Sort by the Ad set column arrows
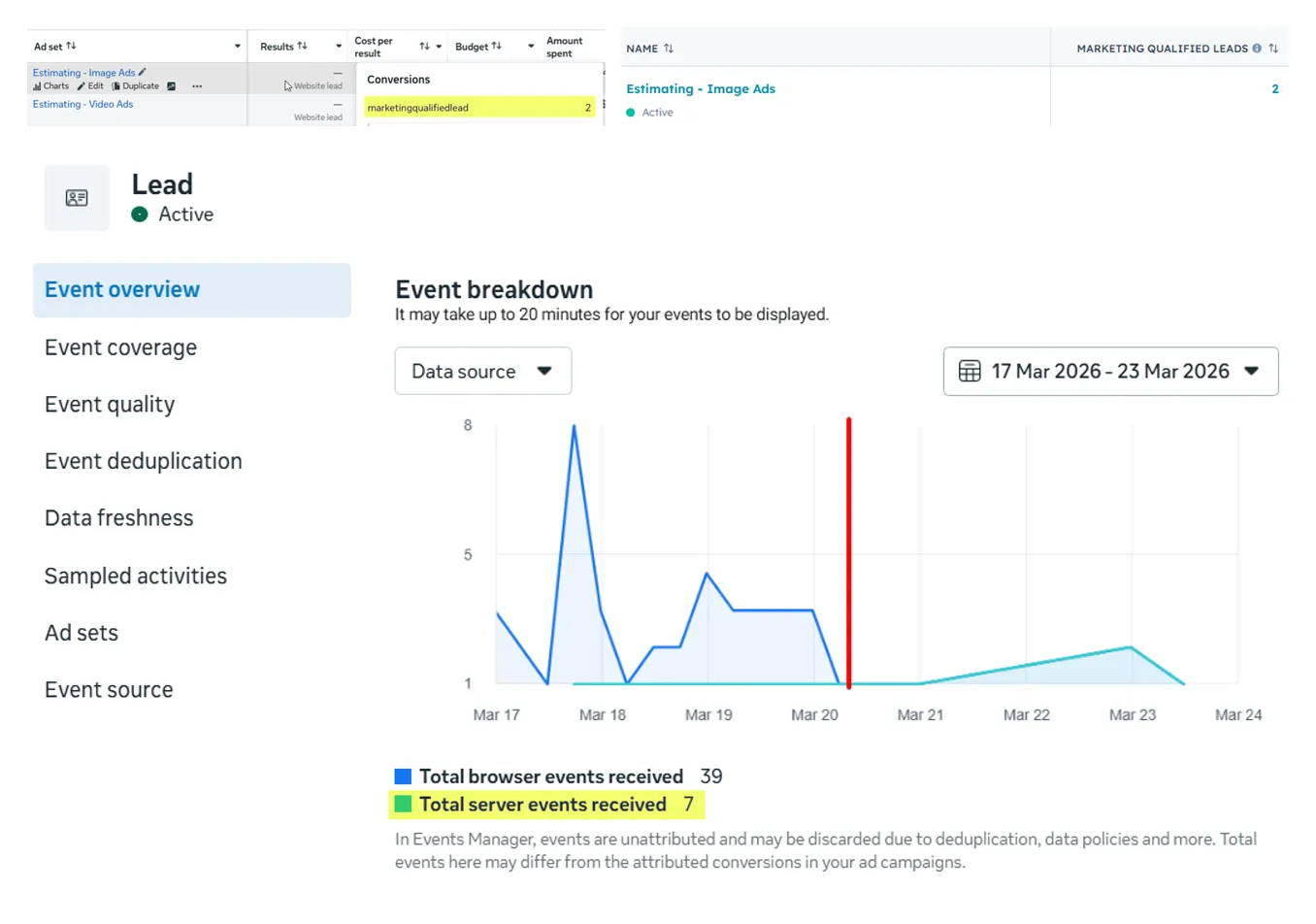 click(71, 46)
